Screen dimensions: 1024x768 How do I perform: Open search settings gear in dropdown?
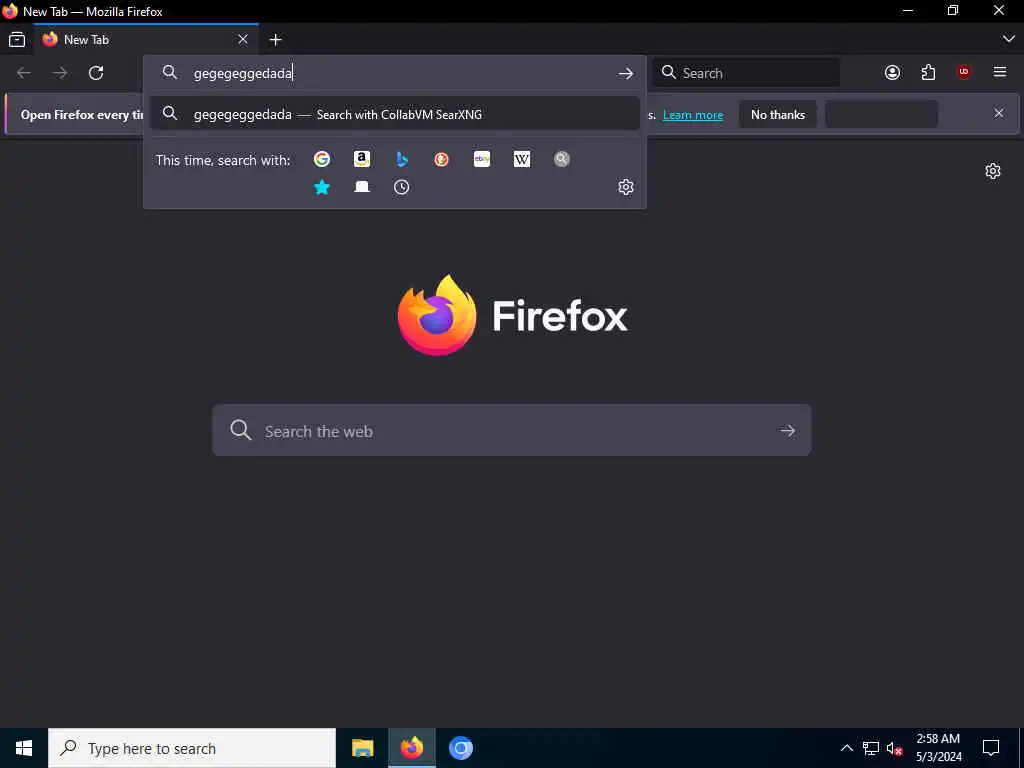pyautogui.click(x=626, y=187)
